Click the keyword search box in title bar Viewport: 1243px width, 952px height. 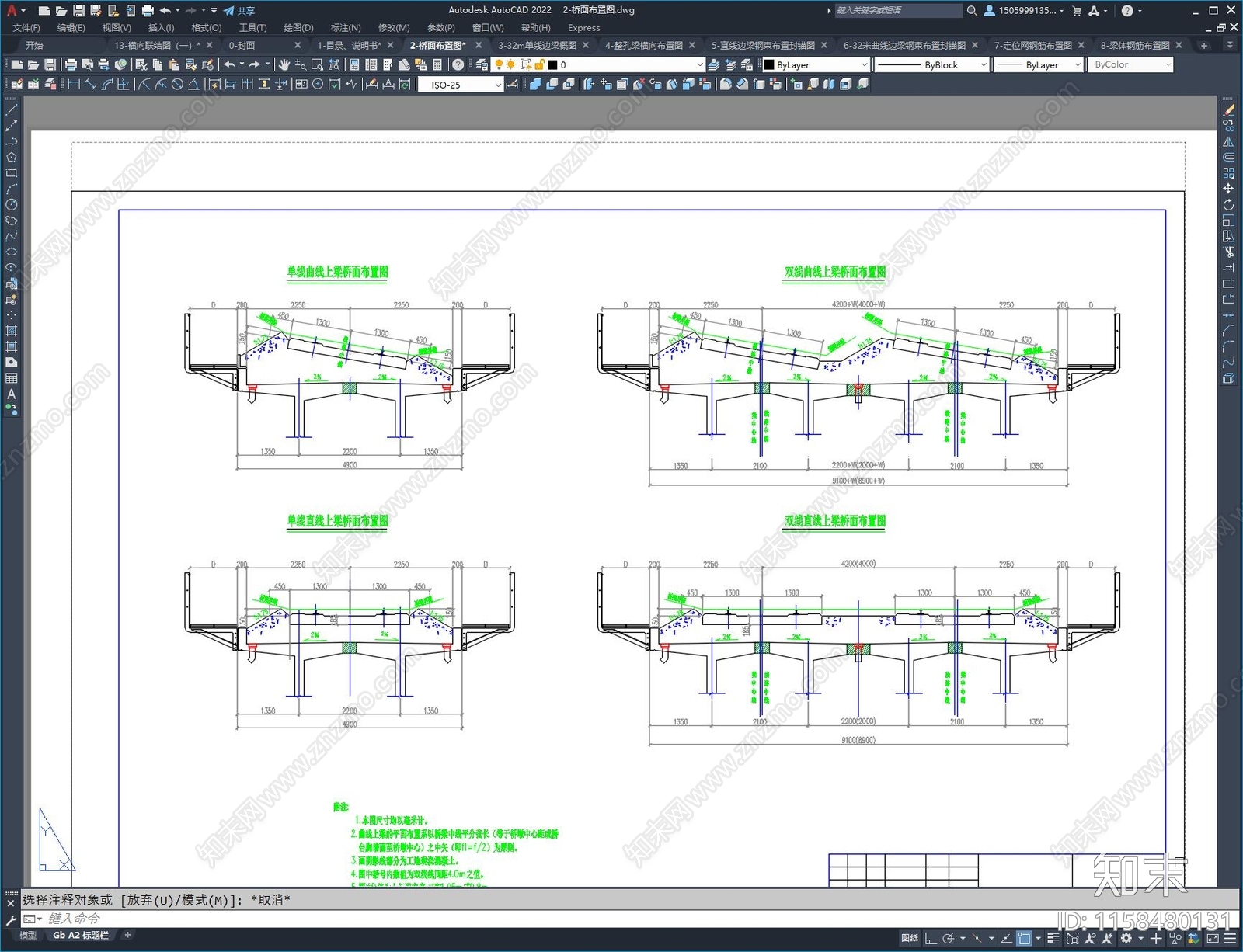coord(898,11)
